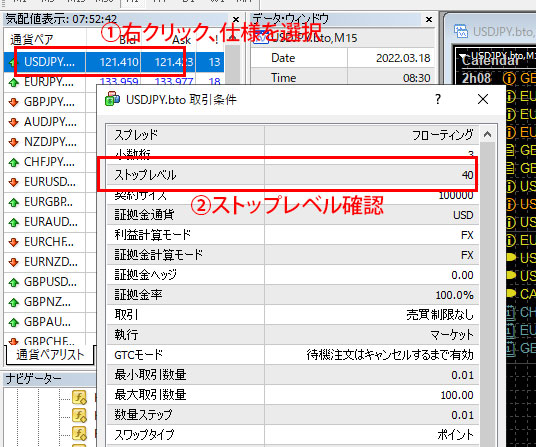
Task: Click the 証拠金通貨 row
Action: [x=293, y=215]
